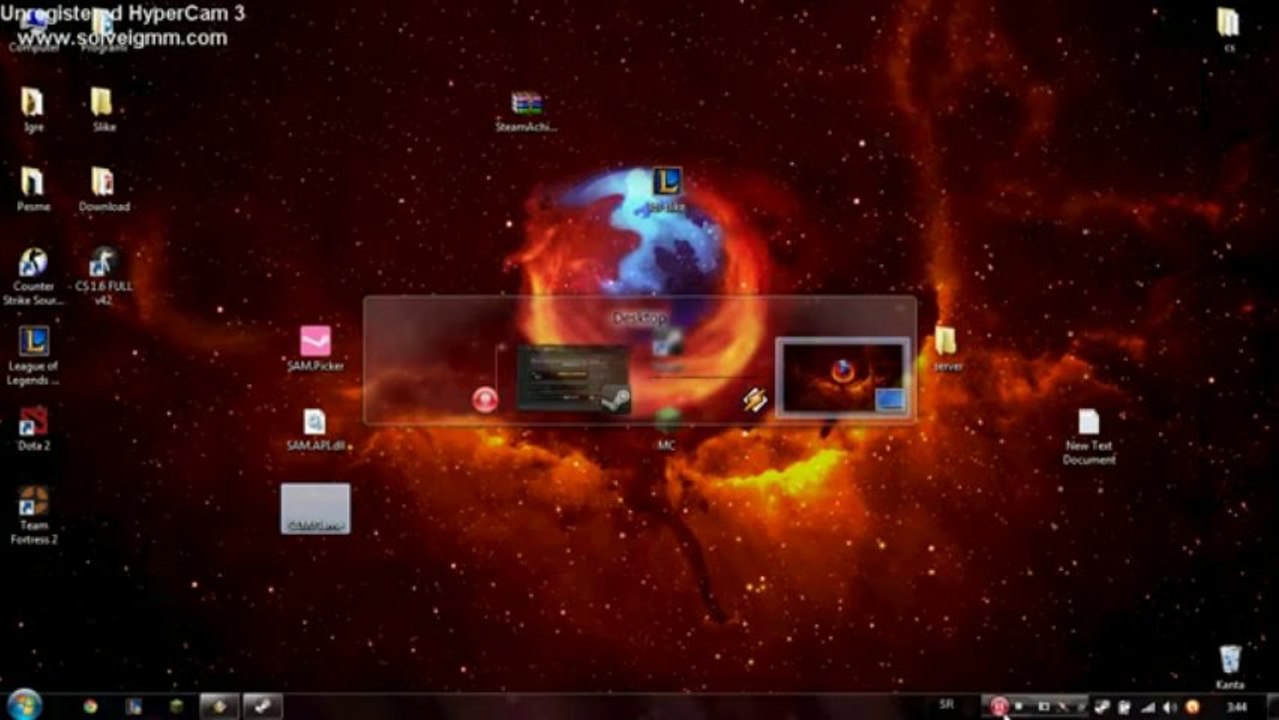Screen dimensions: 1279x720
Task: Open the Steam taskbar button
Action: coord(262,706)
